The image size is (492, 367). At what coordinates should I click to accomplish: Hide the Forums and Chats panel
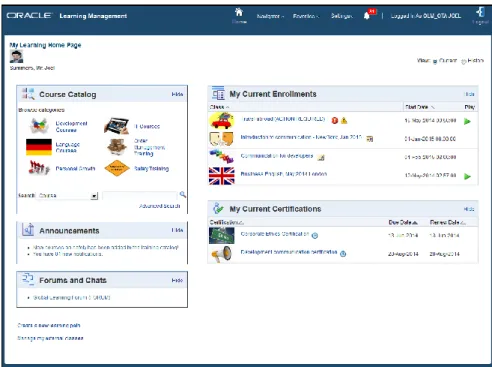pos(177,280)
